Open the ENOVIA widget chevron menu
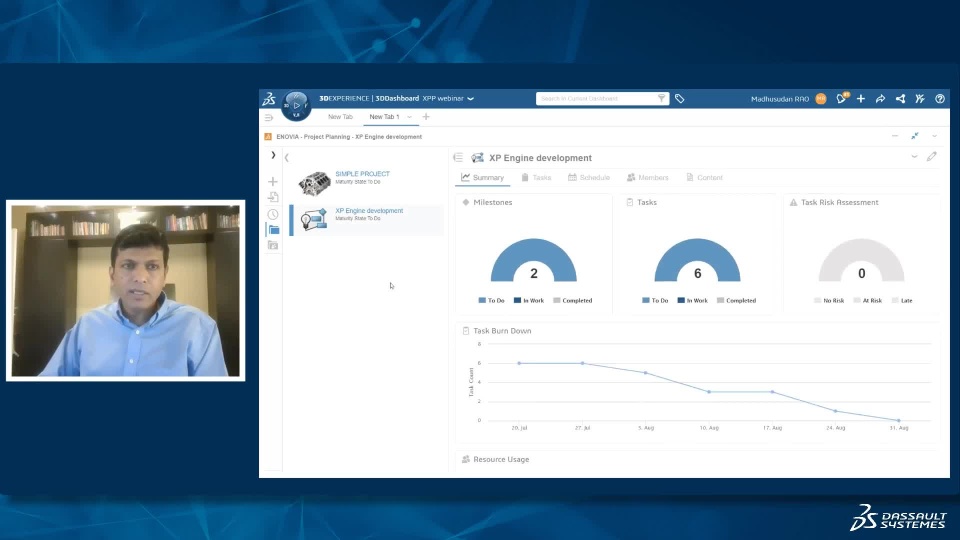960x540 pixels. 934,136
